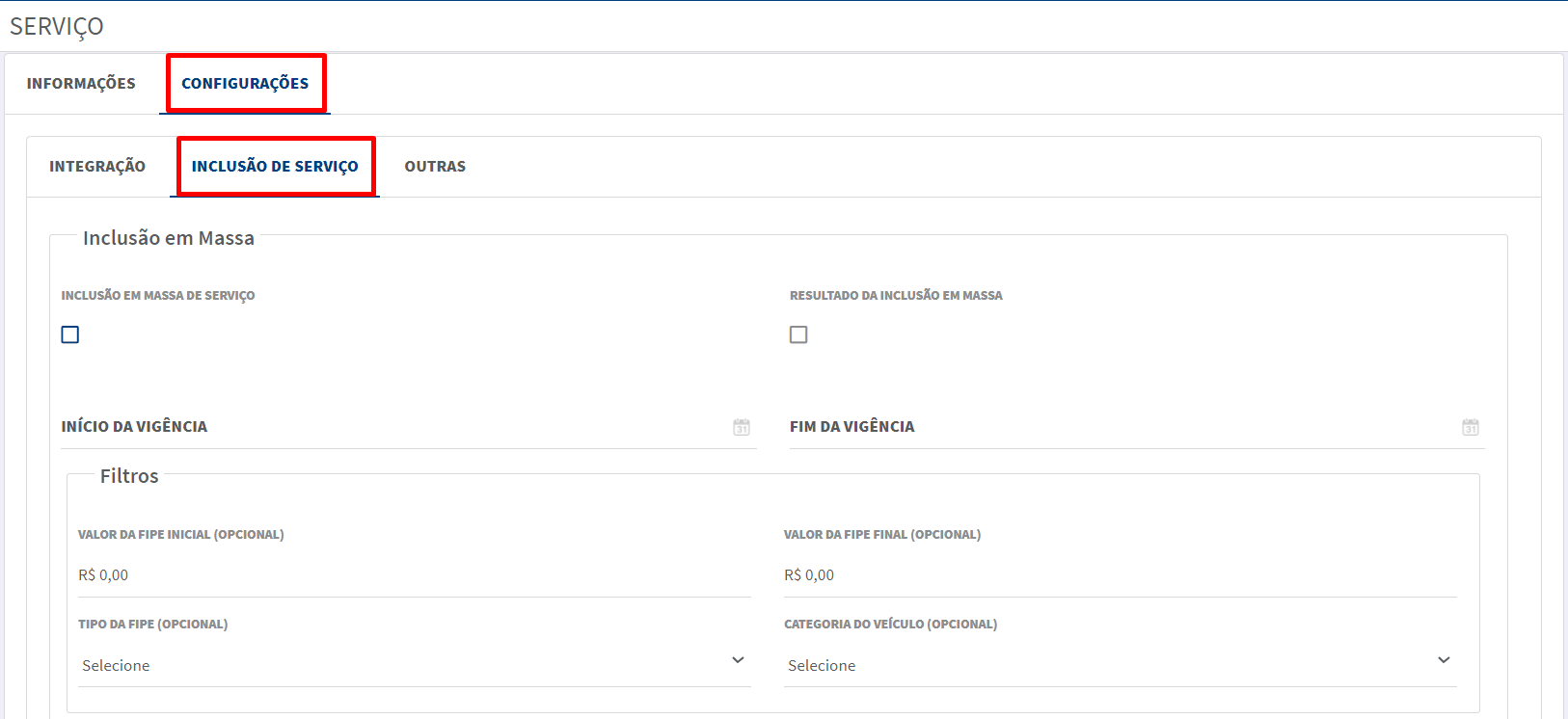This screenshot has width=1568, height=719.
Task: Click the Filtros section heading
Action: tap(129, 476)
